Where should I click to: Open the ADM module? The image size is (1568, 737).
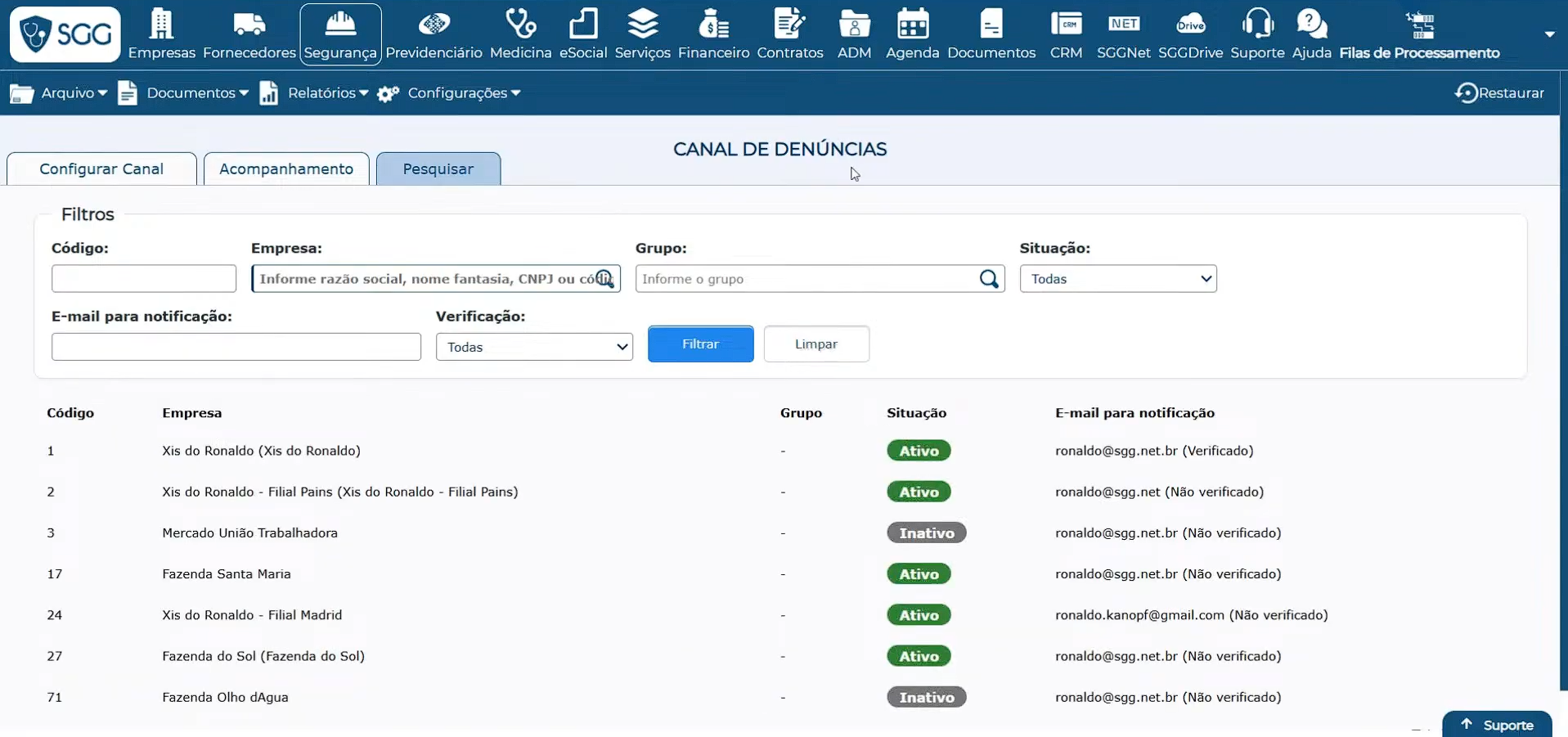[x=854, y=34]
